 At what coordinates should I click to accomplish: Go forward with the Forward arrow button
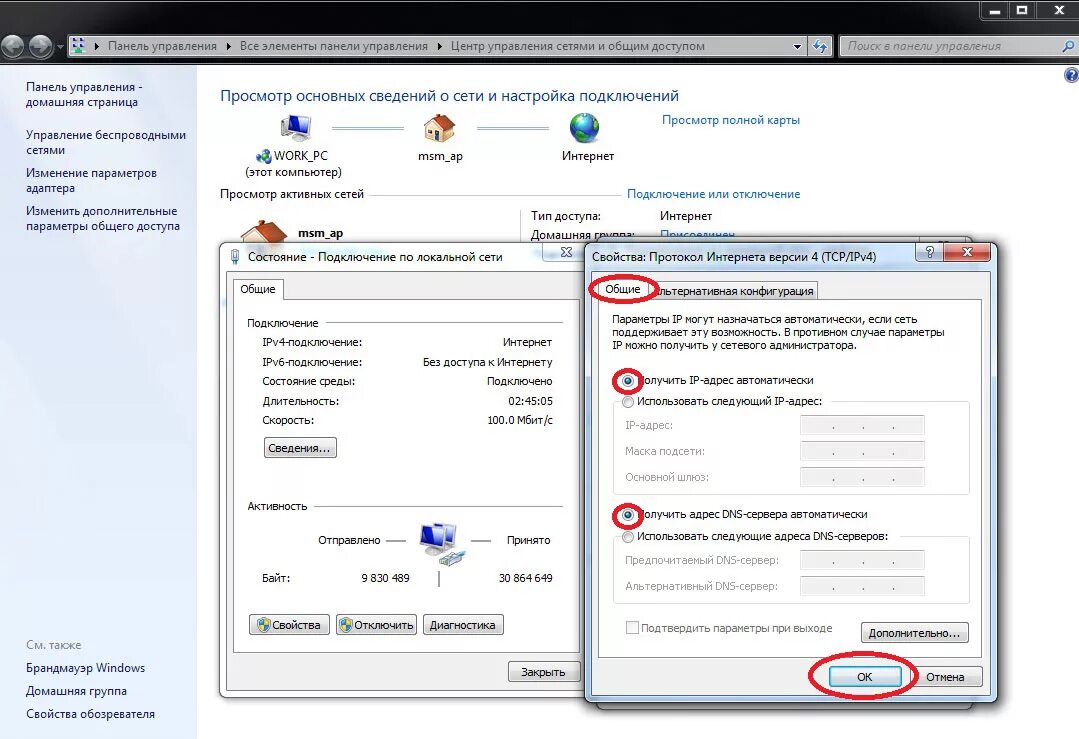[41, 46]
